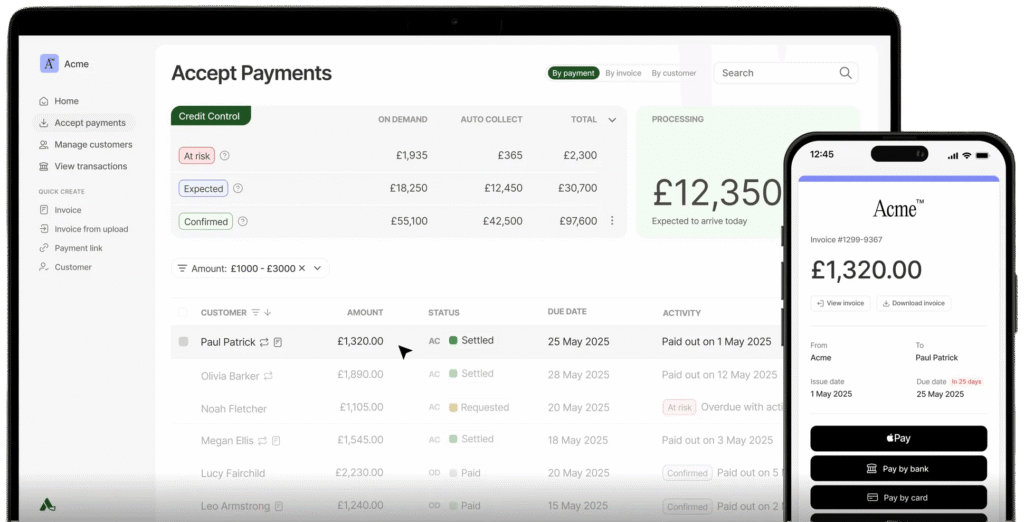The width and height of the screenshot is (1024, 522).
Task: Click the help icon beside Expected
Action: (238, 188)
